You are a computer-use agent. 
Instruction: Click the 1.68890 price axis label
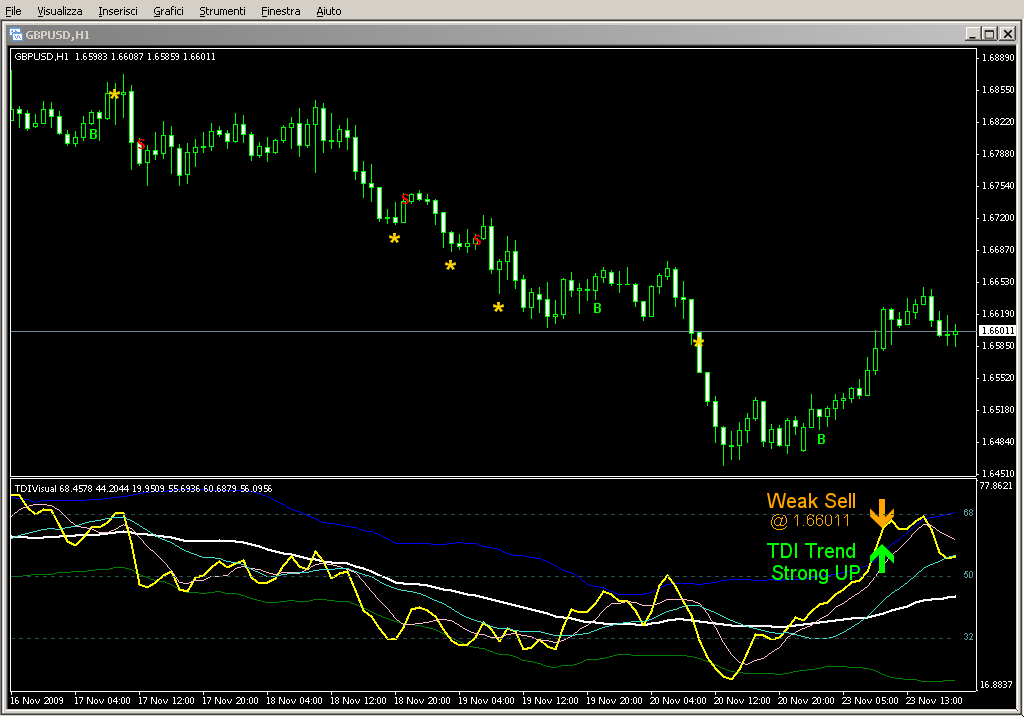coord(999,57)
